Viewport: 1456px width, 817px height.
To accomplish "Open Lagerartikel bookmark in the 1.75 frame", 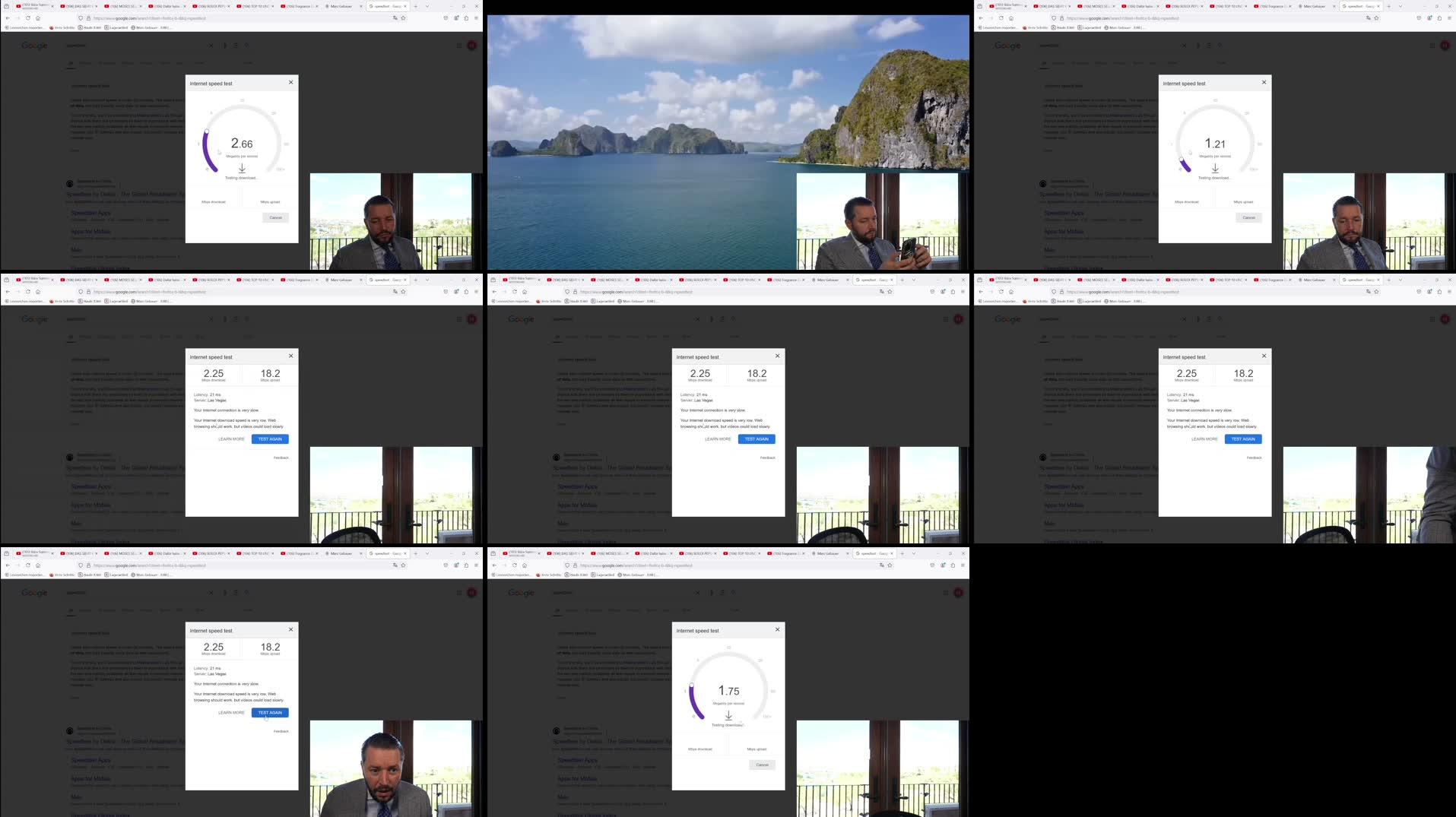I will point(603,575).
